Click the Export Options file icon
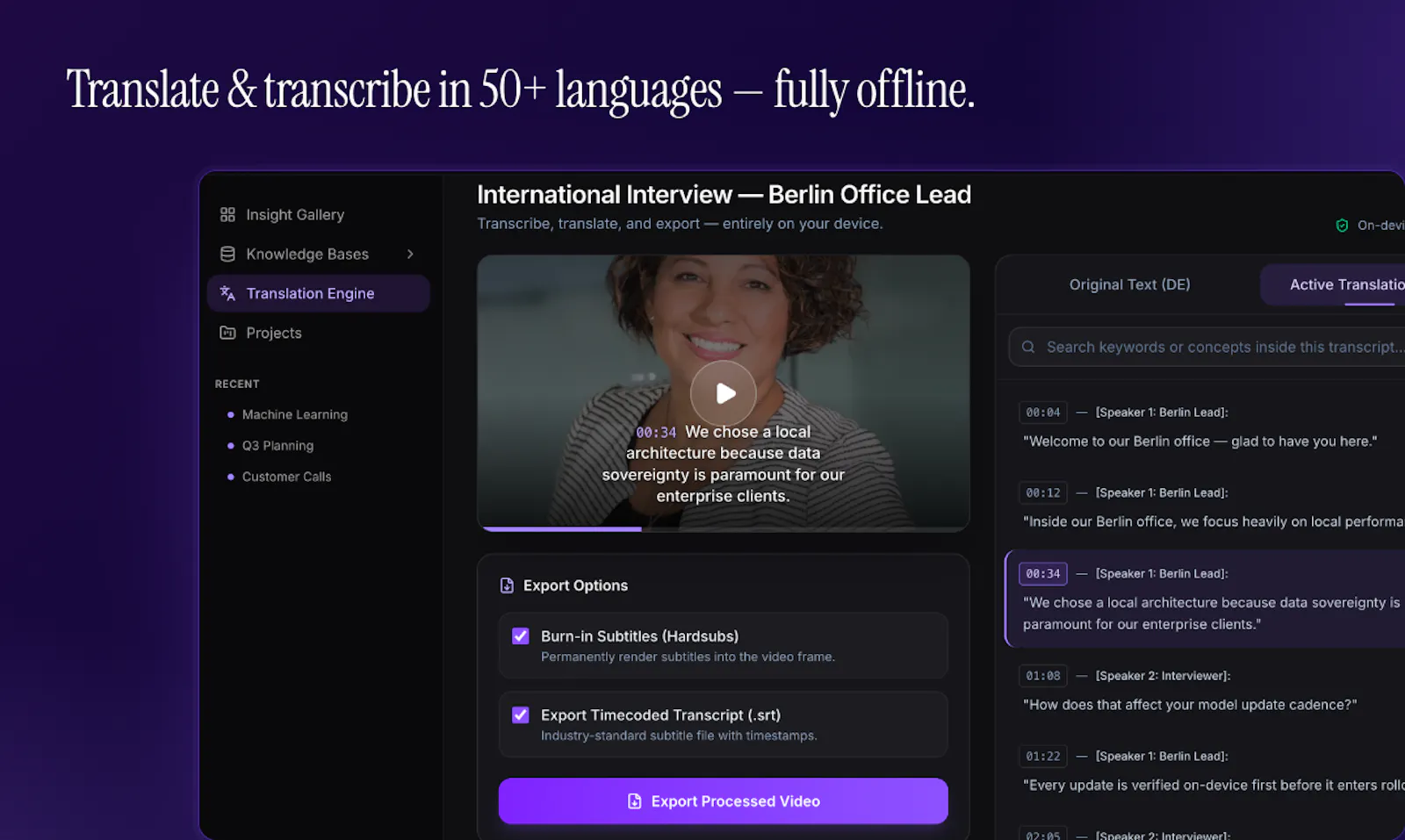This screenshot has height=840, width=1405. 507,585
